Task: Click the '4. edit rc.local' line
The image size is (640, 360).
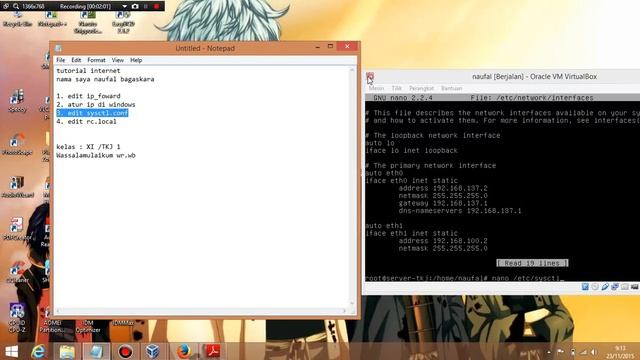Action: click(87, 122)
